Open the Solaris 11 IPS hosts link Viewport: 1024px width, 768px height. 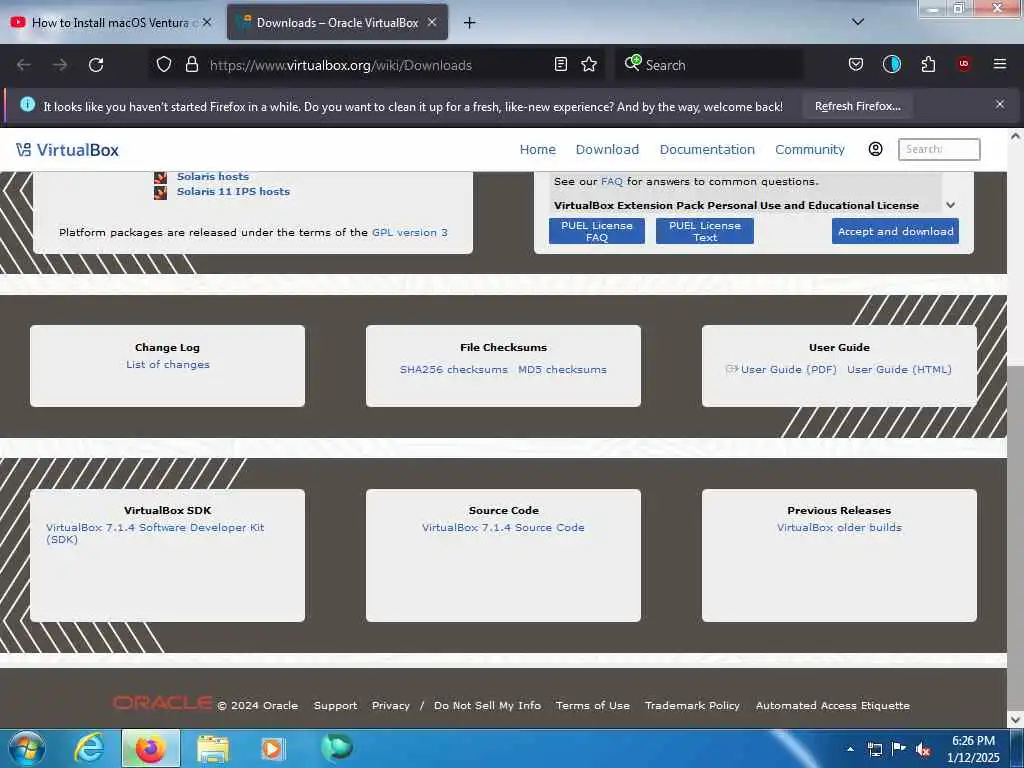(x=233, y=191)
